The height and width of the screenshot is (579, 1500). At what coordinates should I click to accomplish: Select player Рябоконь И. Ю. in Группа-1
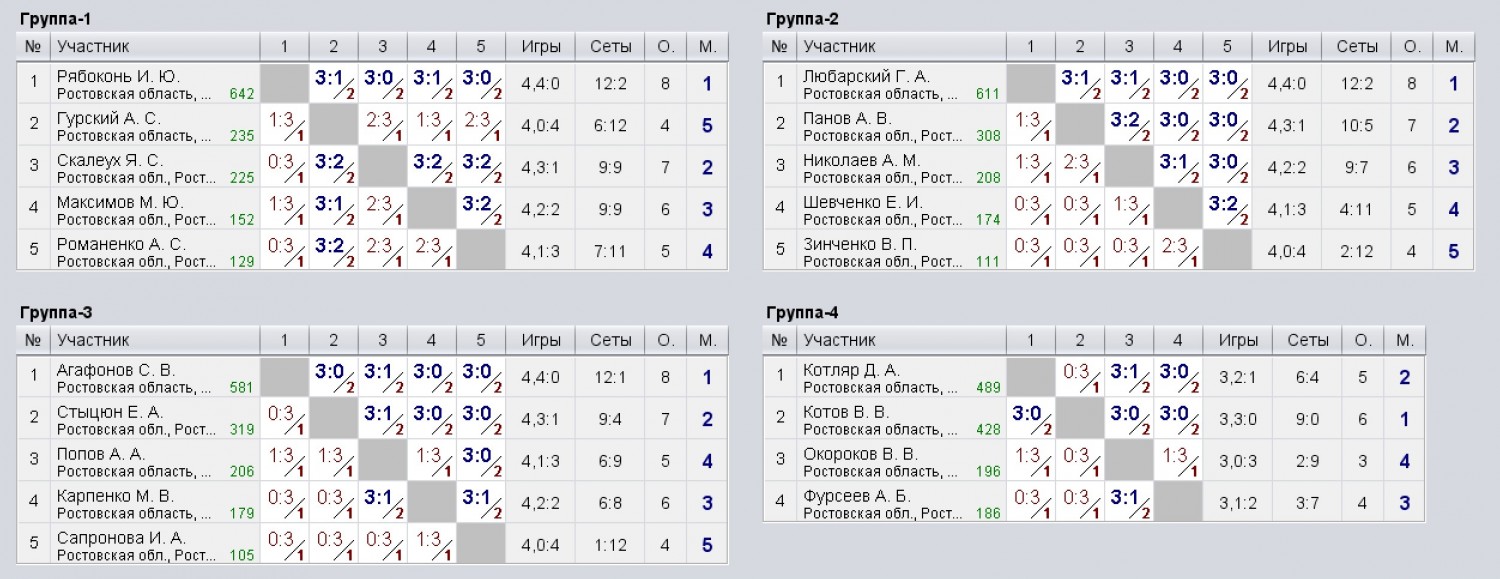119,77
